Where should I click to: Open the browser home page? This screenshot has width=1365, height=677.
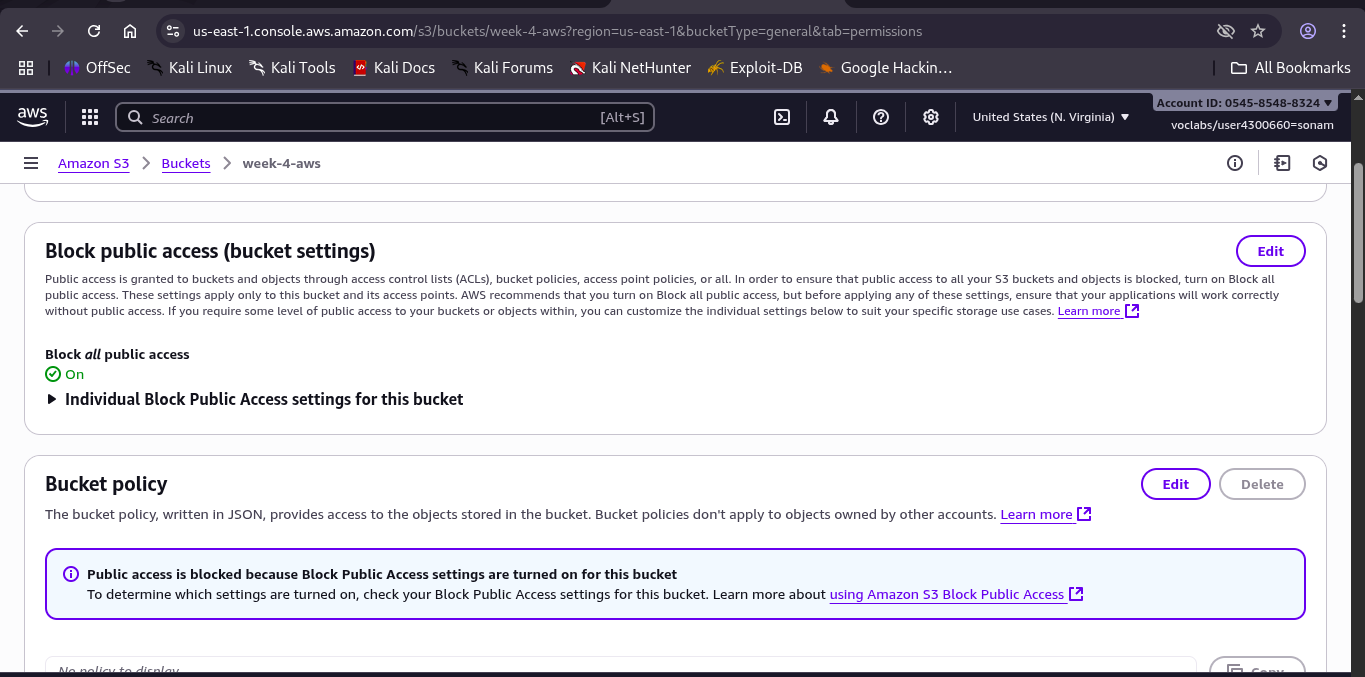click(130, 31)
